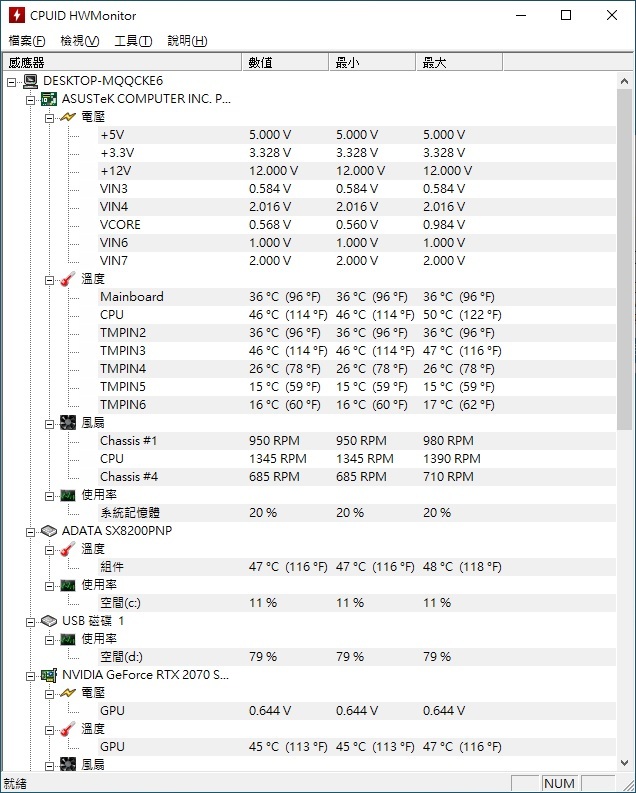Select the TMPIN5 temperature row
Screen dimensions: 636x793
357,387
